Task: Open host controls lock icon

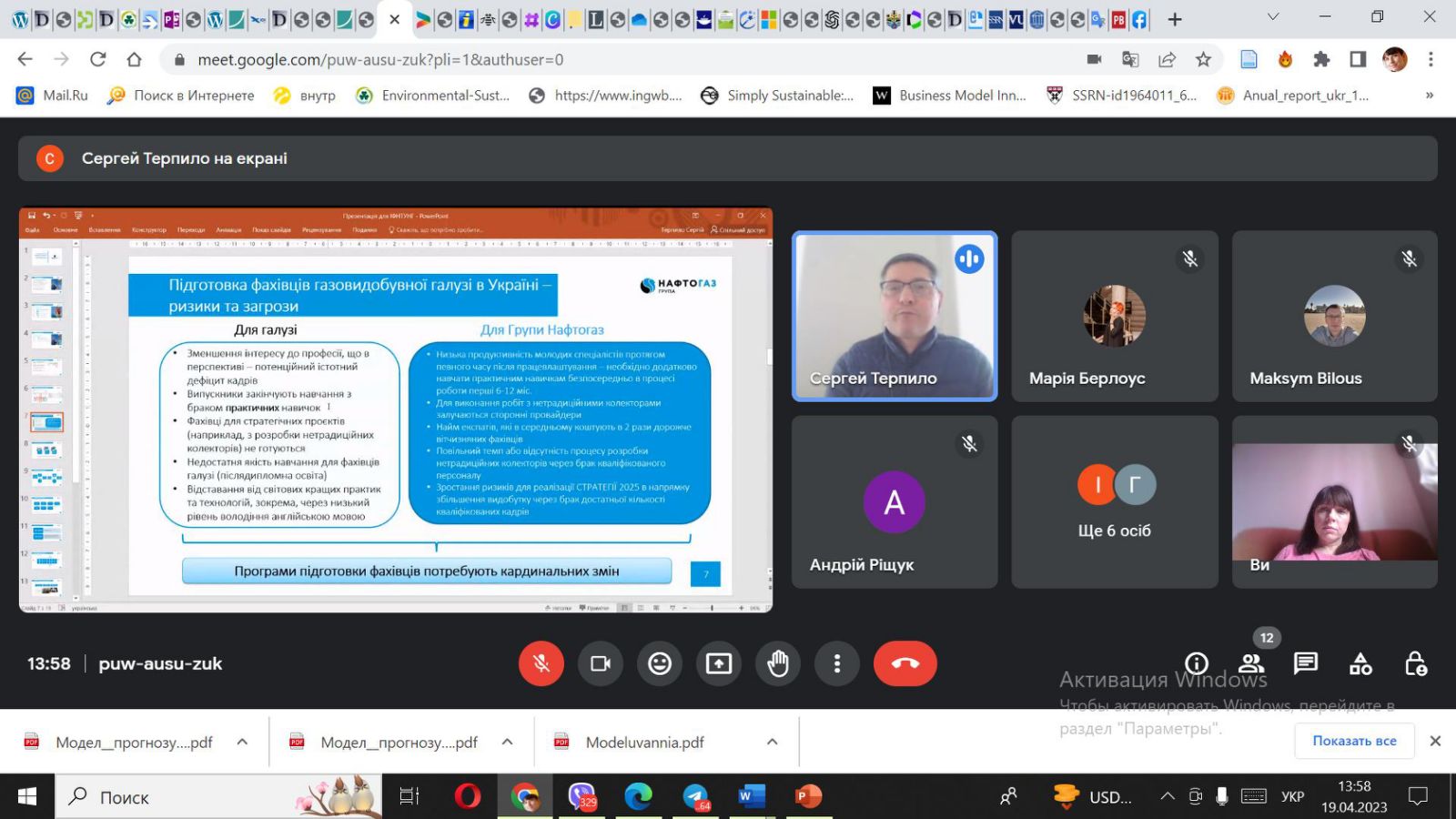Action: (1415, 663)
